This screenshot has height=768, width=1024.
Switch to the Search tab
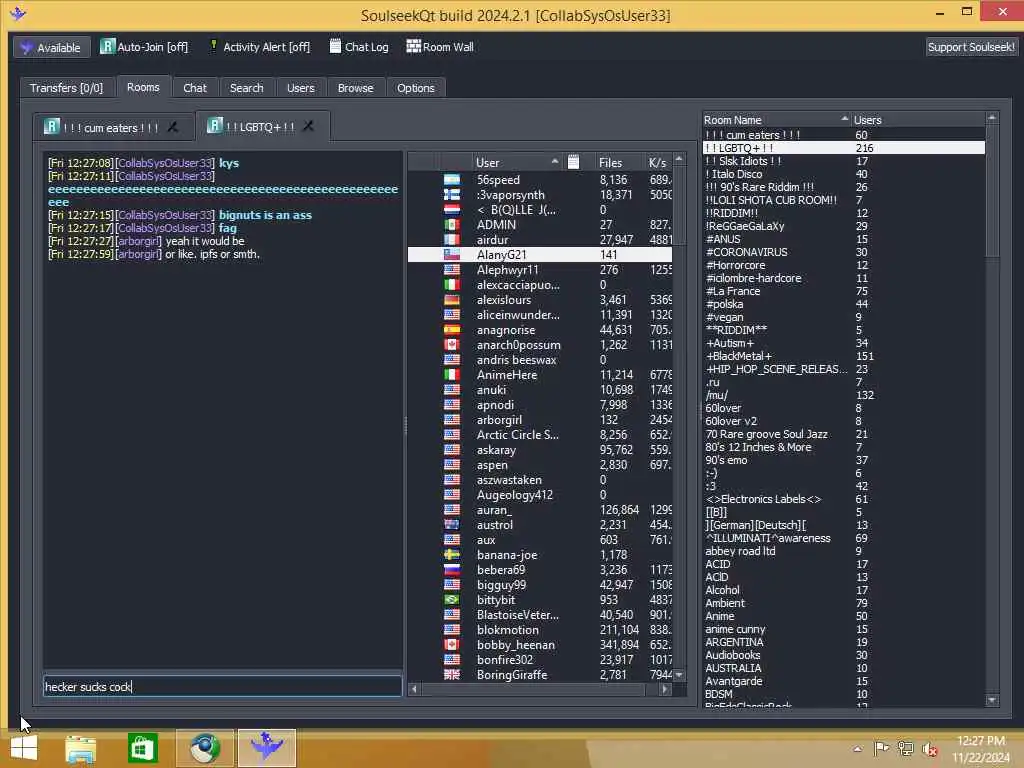(246, 88)
